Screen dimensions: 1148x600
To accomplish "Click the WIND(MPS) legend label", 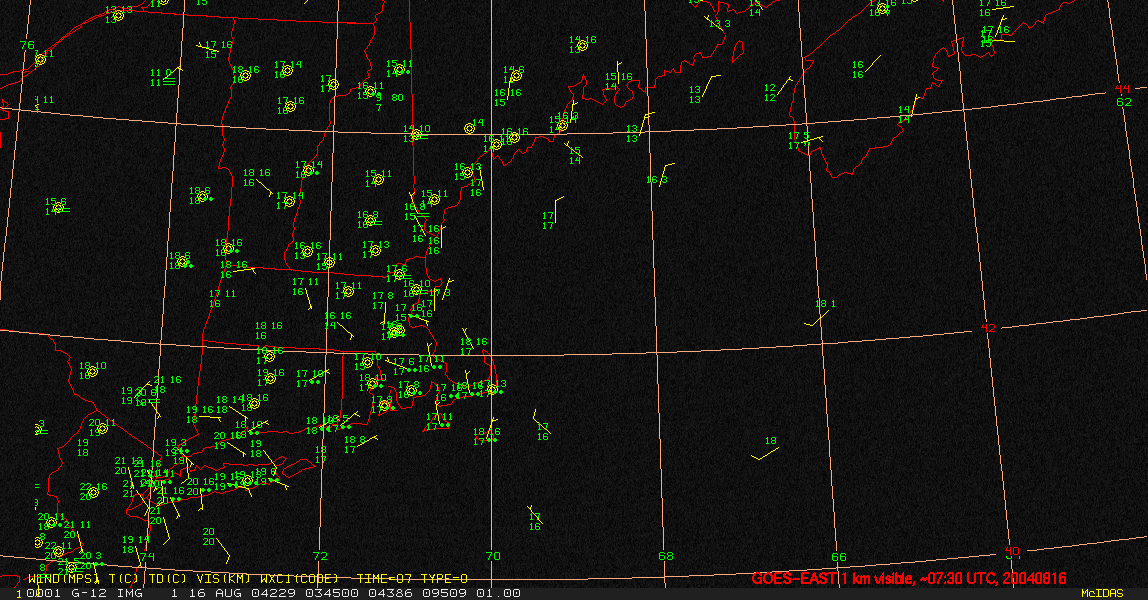I will click(x=64, y=579).
